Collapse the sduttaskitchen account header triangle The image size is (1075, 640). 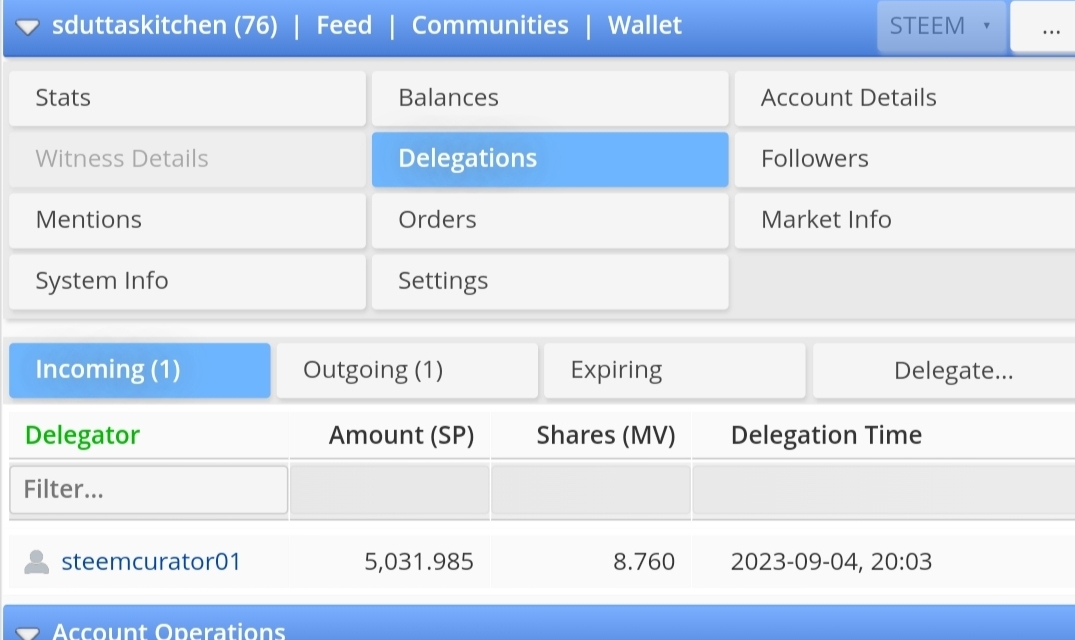(x=27, y=27)
